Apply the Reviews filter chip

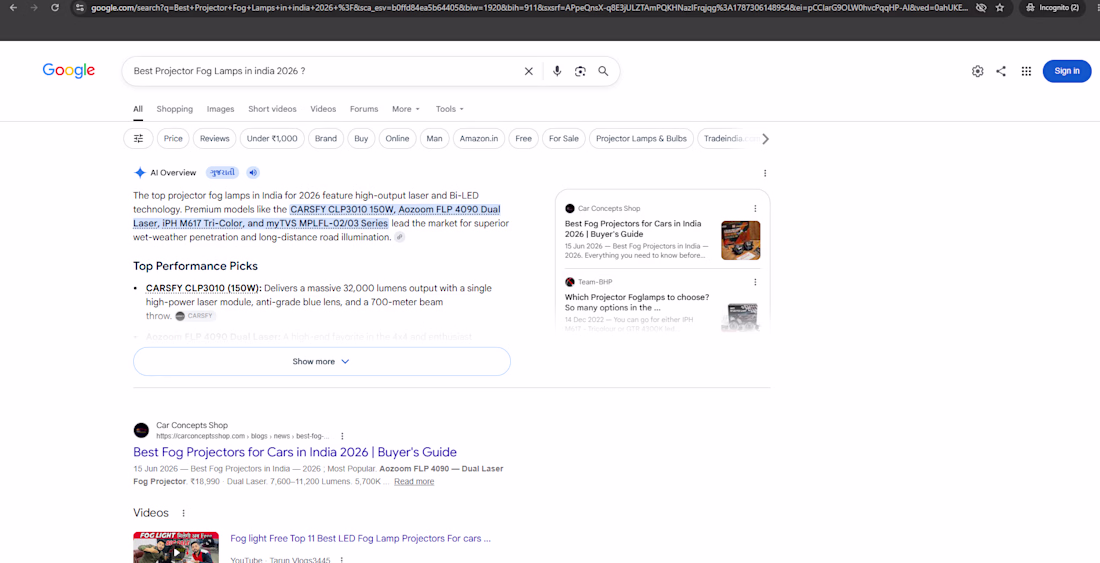[215, 139]
